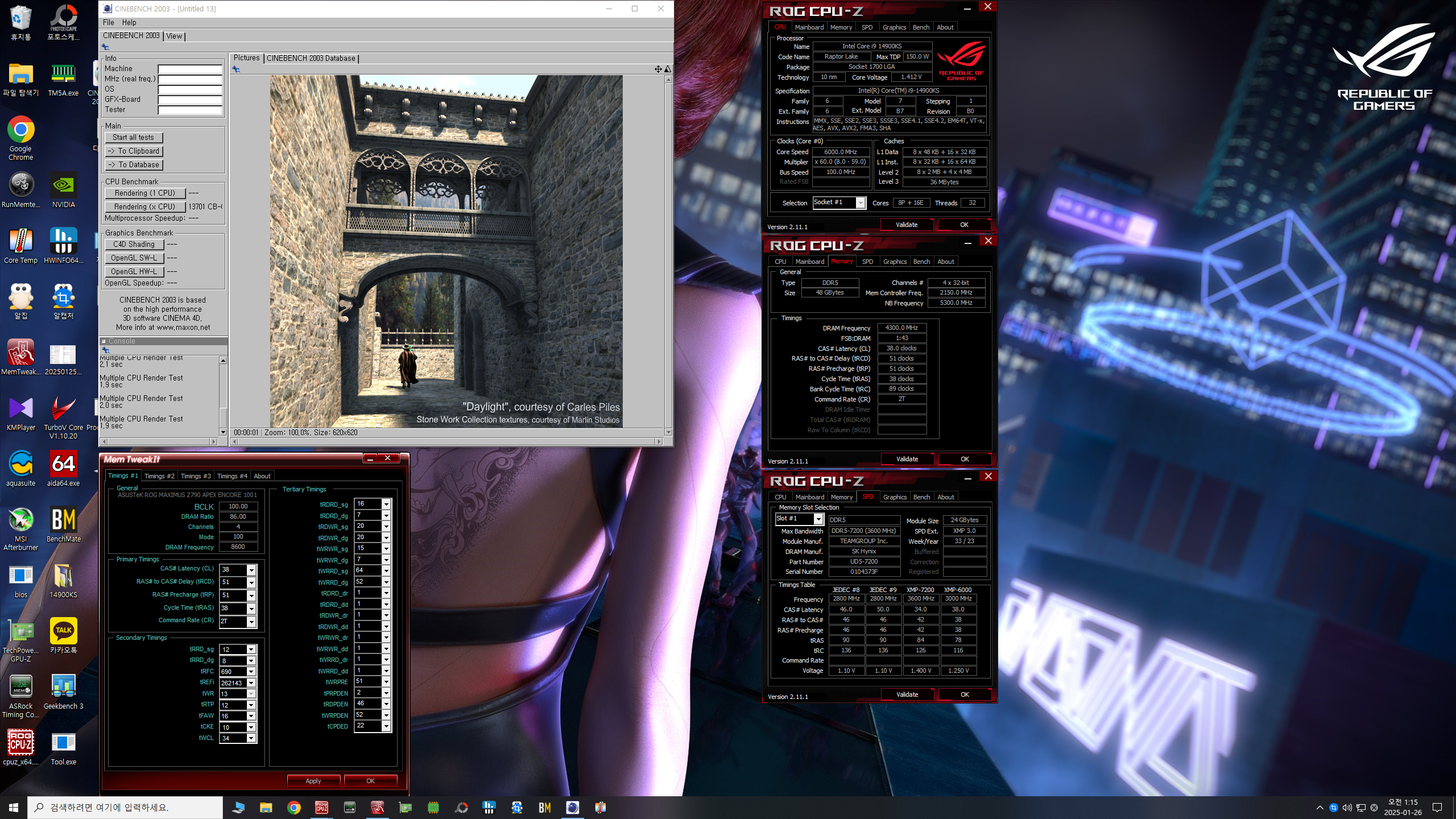Click the OpenGL HW-L button
This screenshot has height=819, width=1456.
coord(134,271)
